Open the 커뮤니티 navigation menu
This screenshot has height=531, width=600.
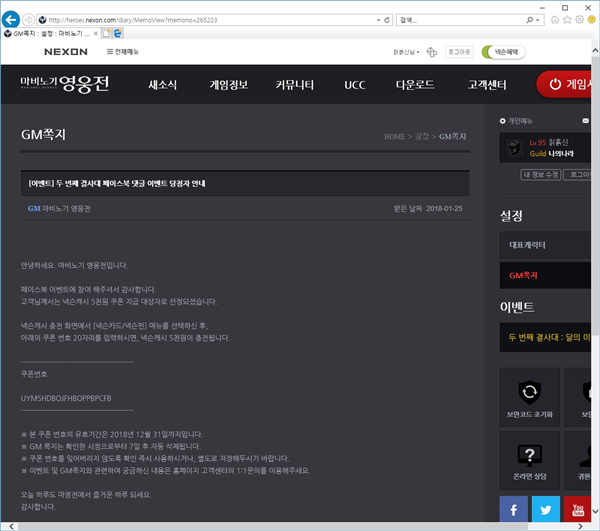pyautogui.click(x=295, y=85)
